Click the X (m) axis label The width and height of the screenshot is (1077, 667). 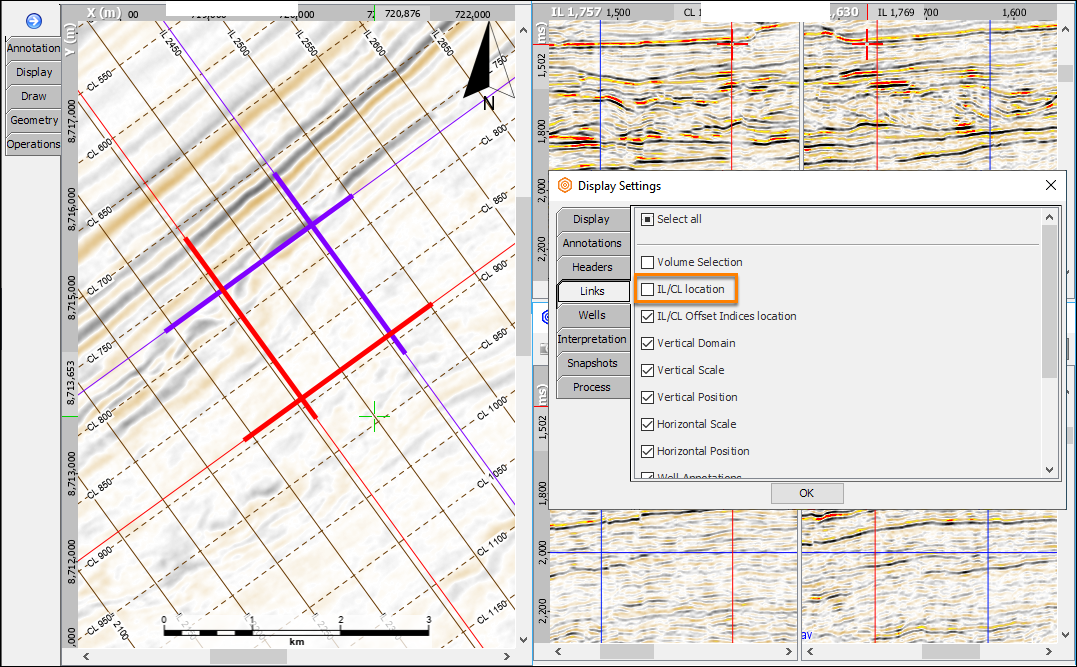click(104, 13)
